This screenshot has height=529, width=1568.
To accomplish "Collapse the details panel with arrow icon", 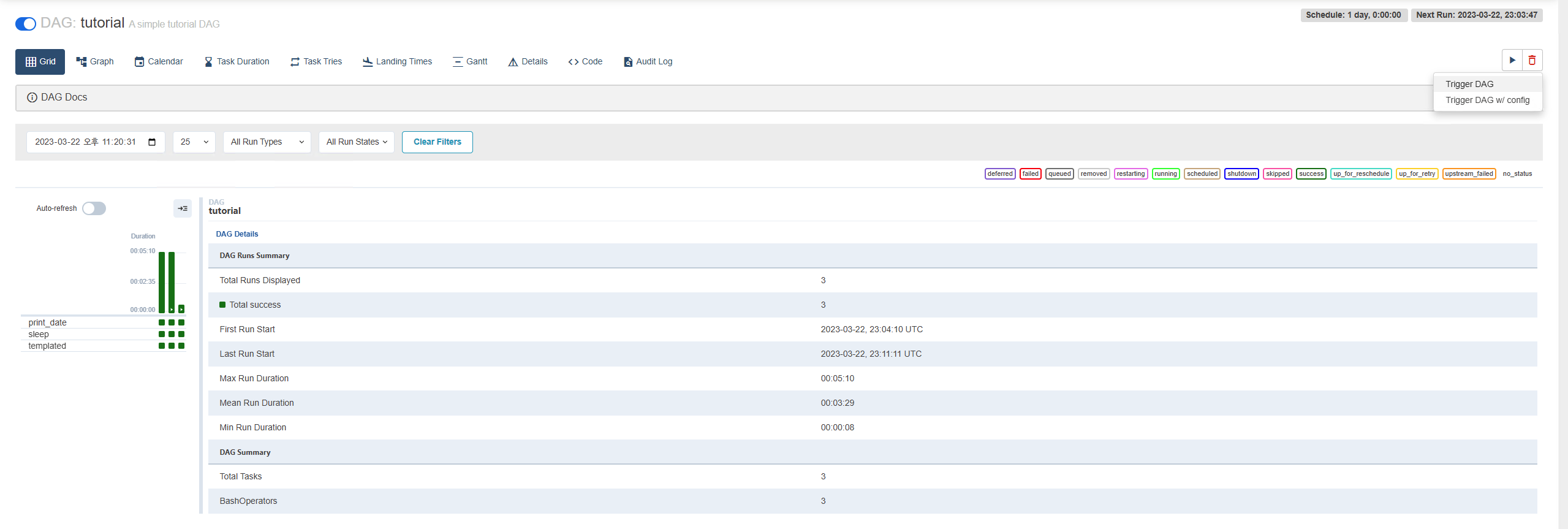I will pyautogui.click(x=183, y=209).
